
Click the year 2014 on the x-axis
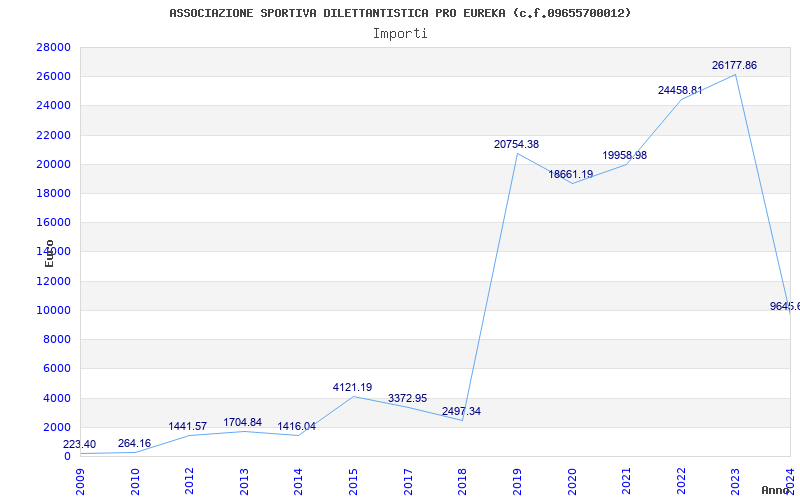298,481
